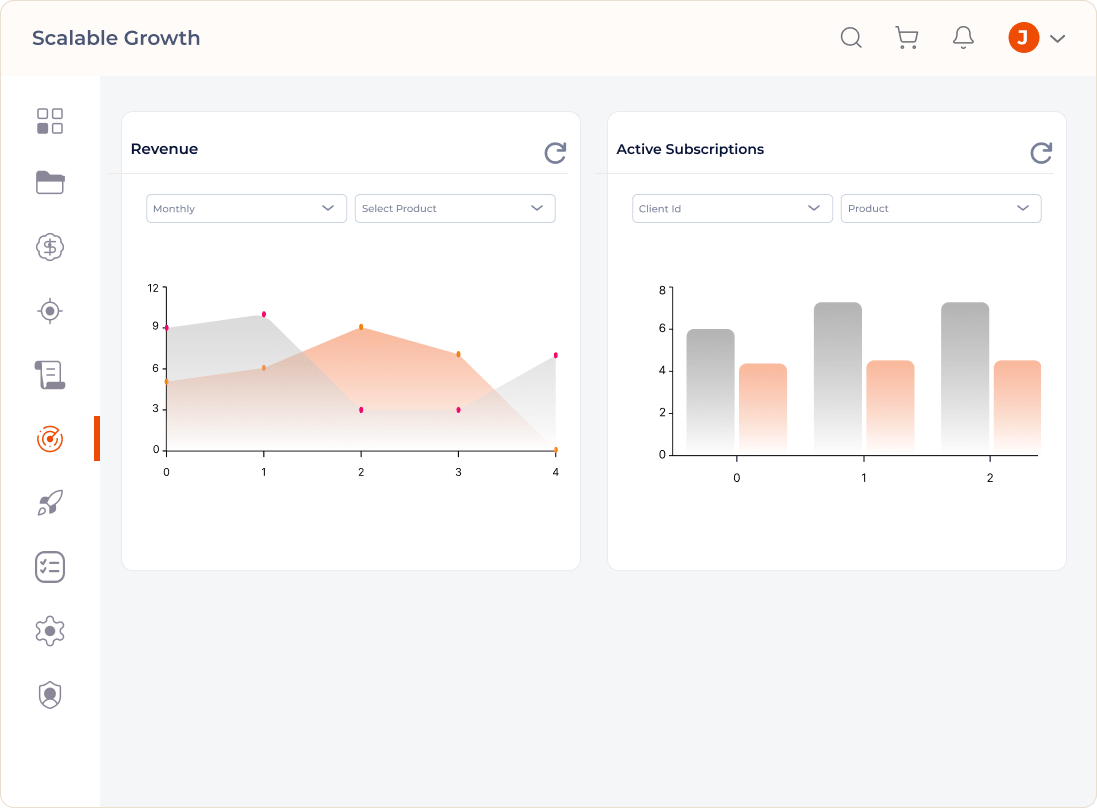Open the scroll document icon in sidebar
1097x808 pixels.
pos(50,375)
